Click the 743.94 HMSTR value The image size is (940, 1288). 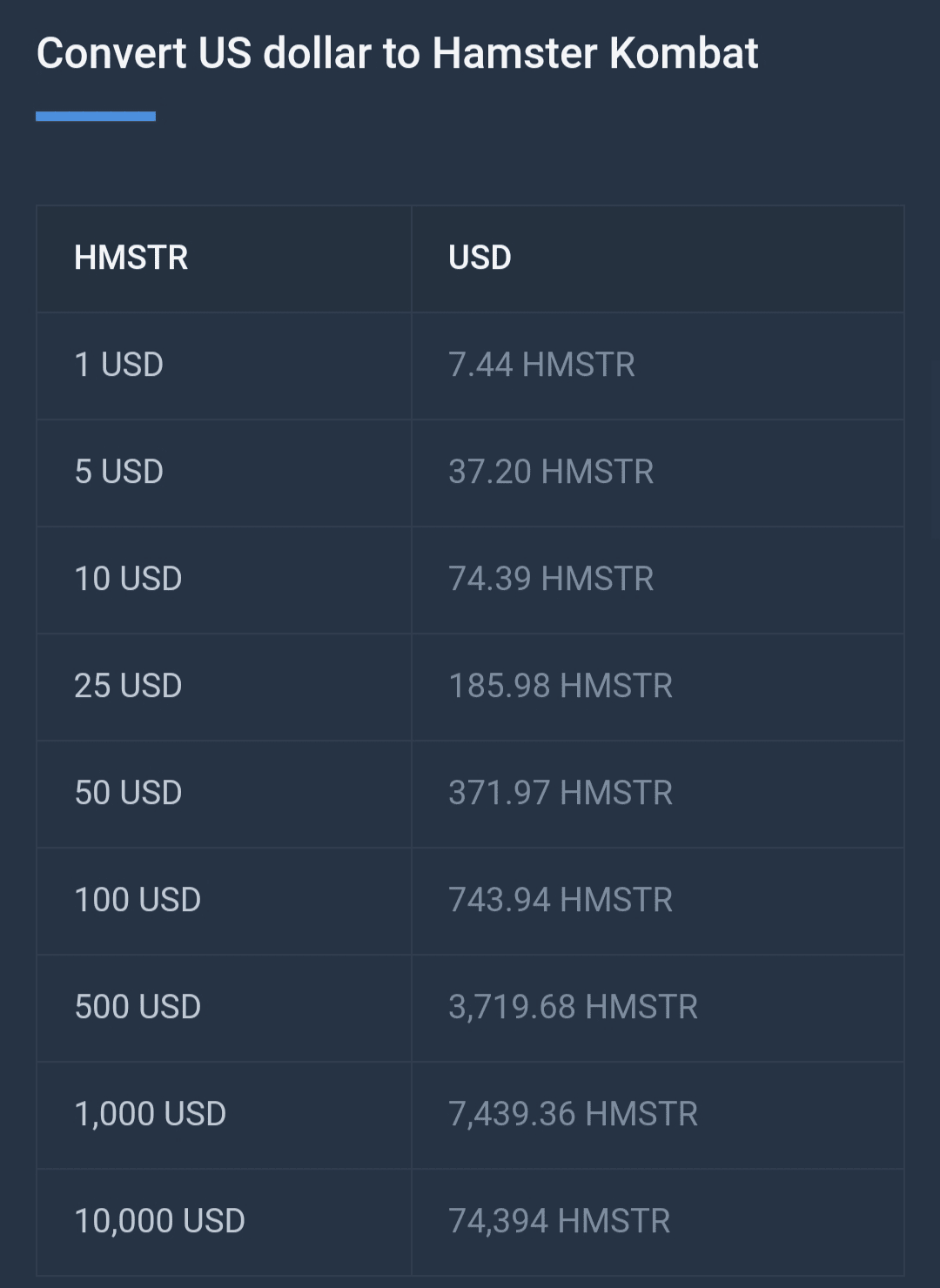(x=561, y=900)
